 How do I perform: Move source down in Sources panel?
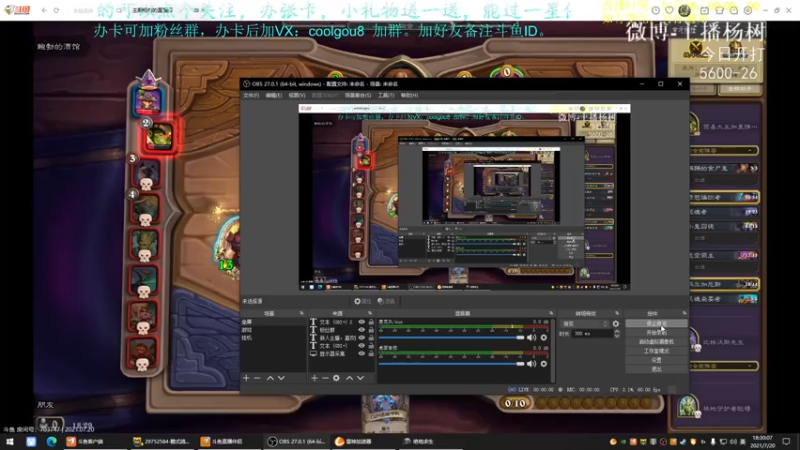360,378
